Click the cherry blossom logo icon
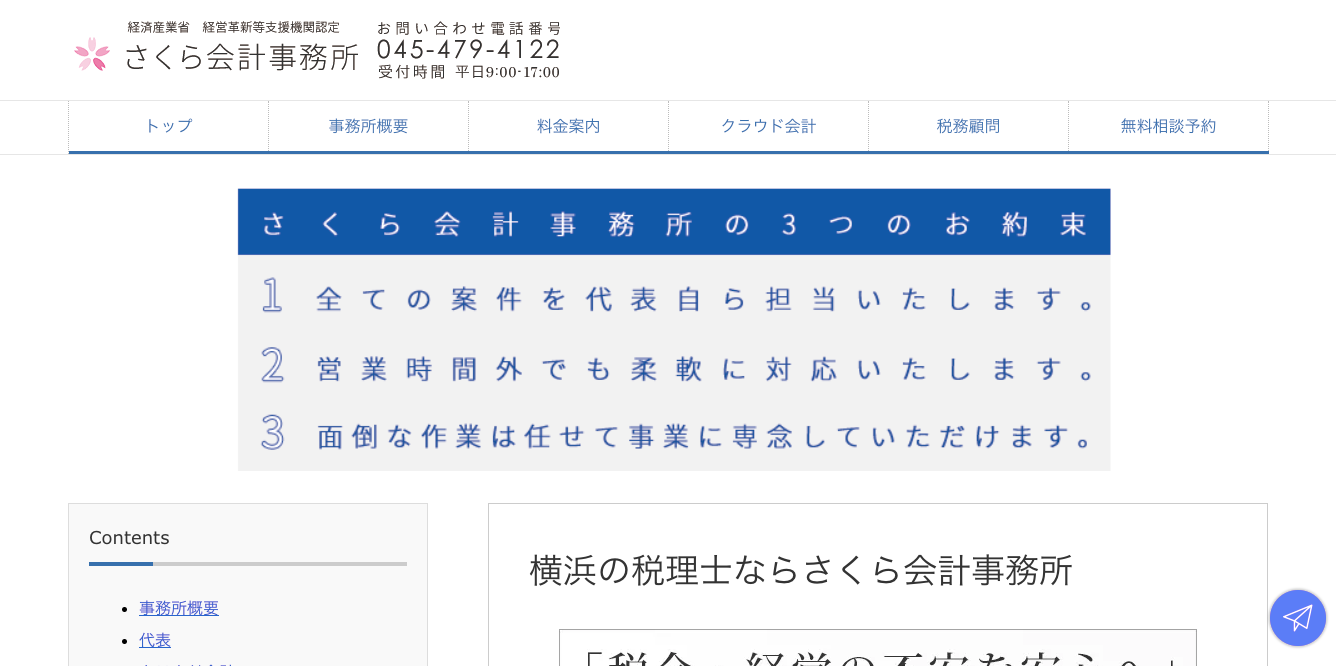1336x666 pixels. [92, 54]
